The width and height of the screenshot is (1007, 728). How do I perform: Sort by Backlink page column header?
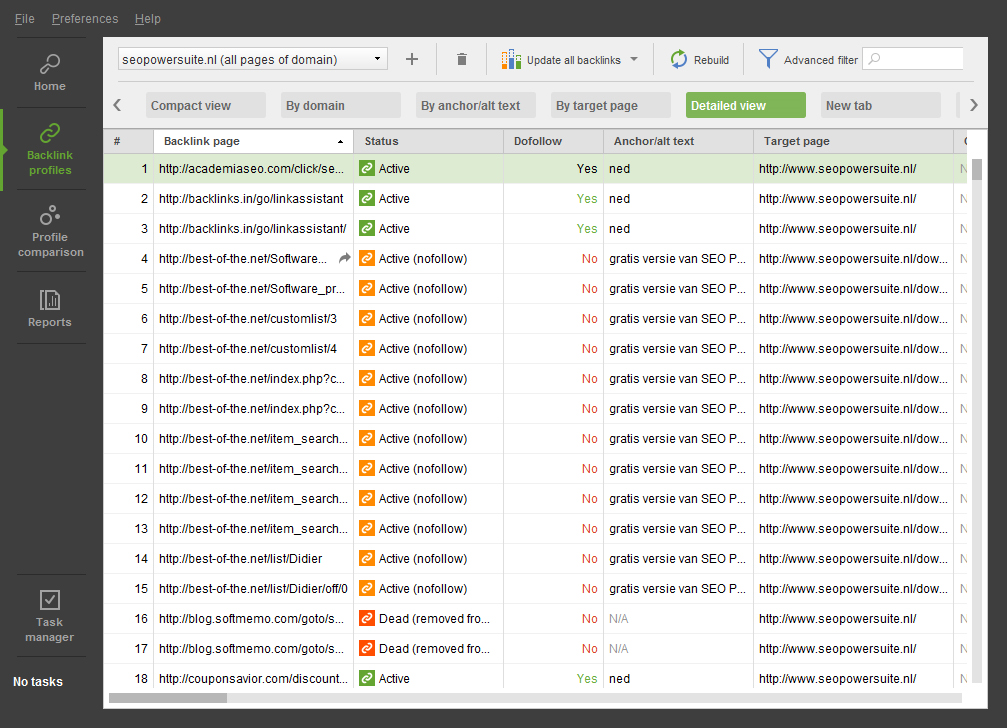[250, 141]
